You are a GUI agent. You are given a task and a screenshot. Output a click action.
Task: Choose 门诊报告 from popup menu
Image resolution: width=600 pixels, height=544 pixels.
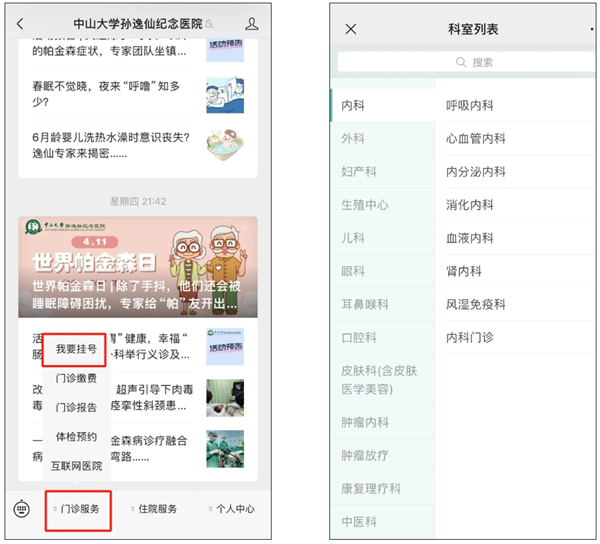pos(76,407)
